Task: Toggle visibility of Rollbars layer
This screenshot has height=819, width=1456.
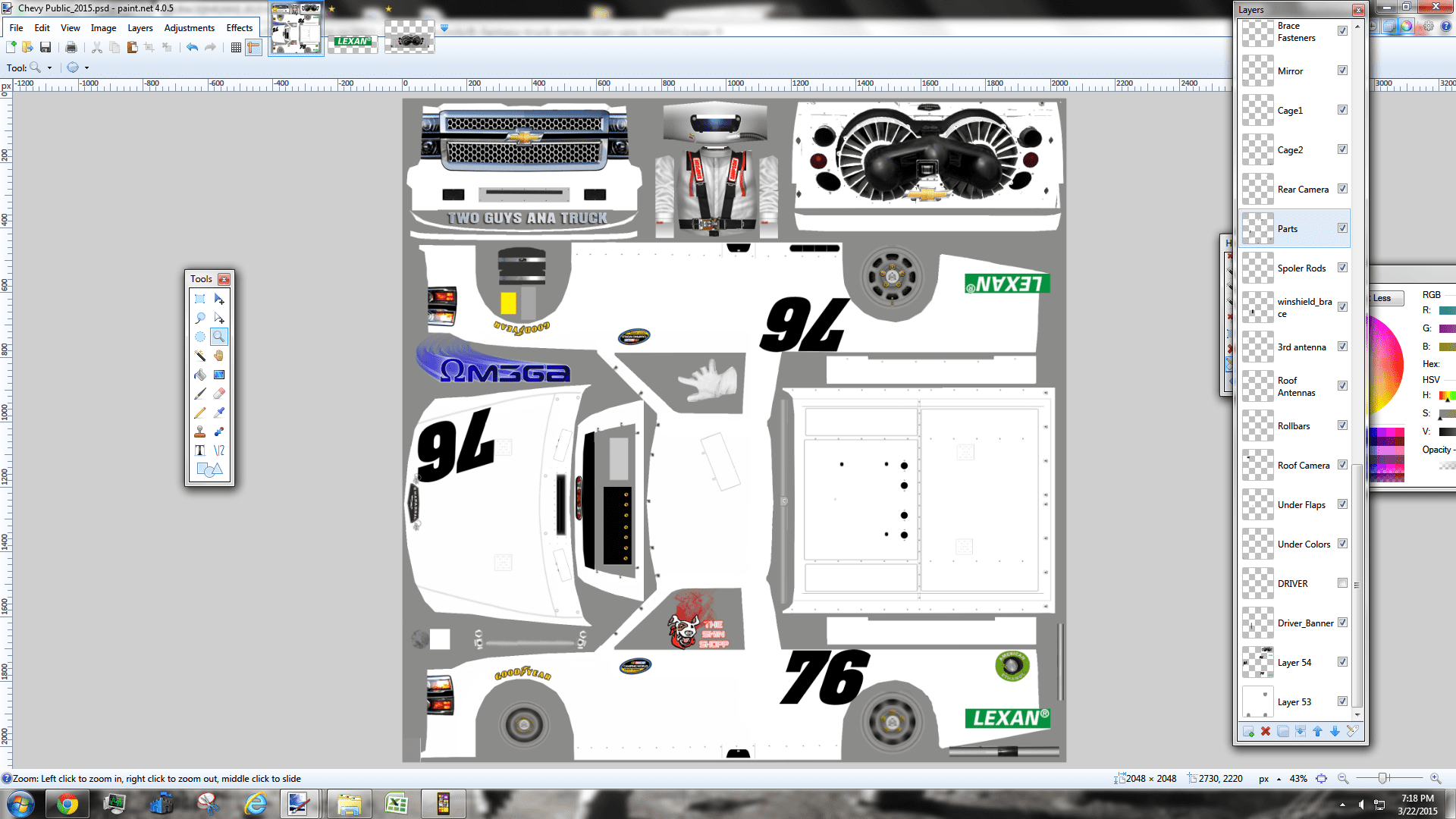Action: click(1342, 425)
